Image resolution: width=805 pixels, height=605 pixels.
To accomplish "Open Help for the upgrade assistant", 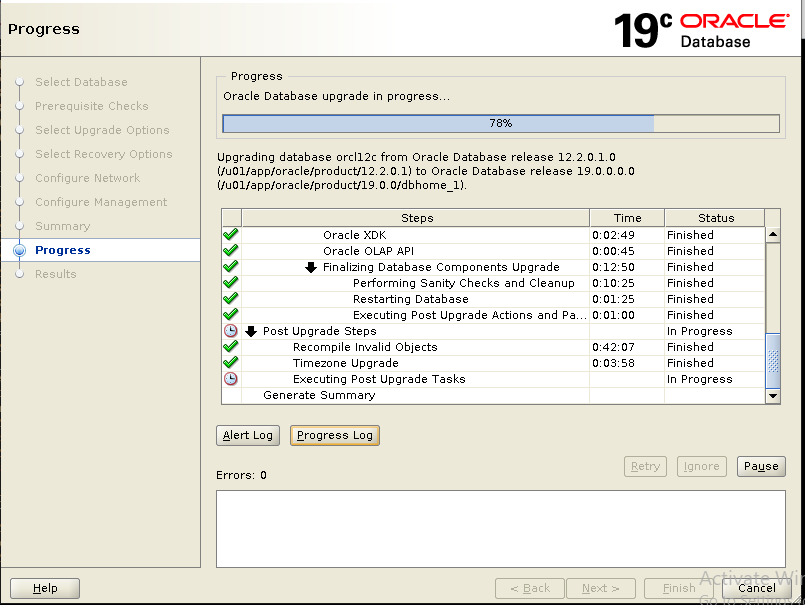I will click(x=45, y=589).
